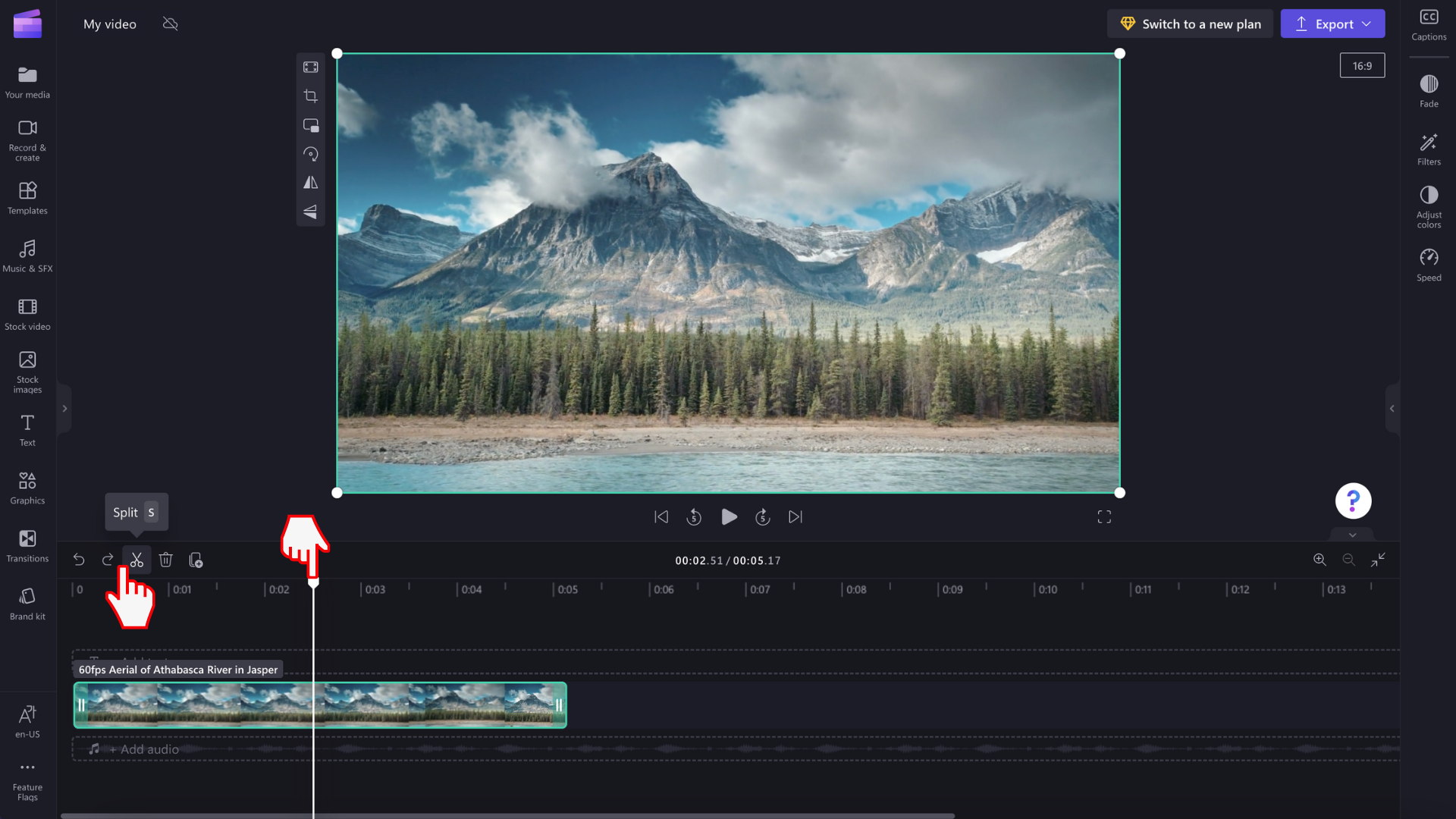Duplicate the selected clip
This screenshot has height=819, width=1456.
pos(196,560)
